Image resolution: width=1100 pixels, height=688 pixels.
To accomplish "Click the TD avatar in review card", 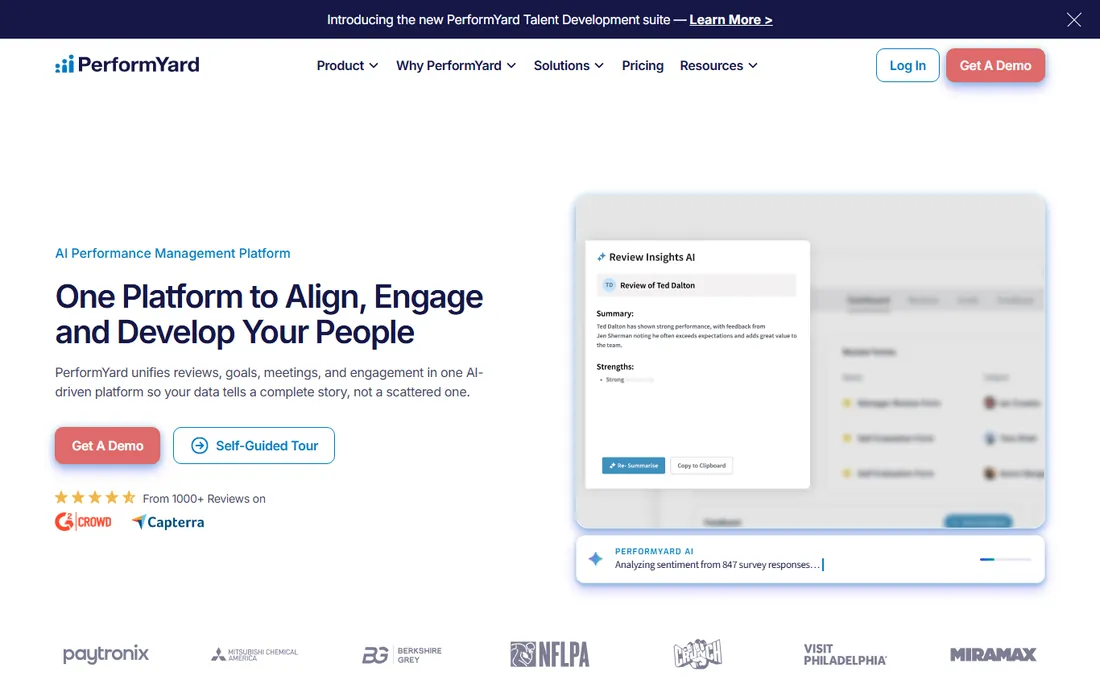I will point(609,285).
